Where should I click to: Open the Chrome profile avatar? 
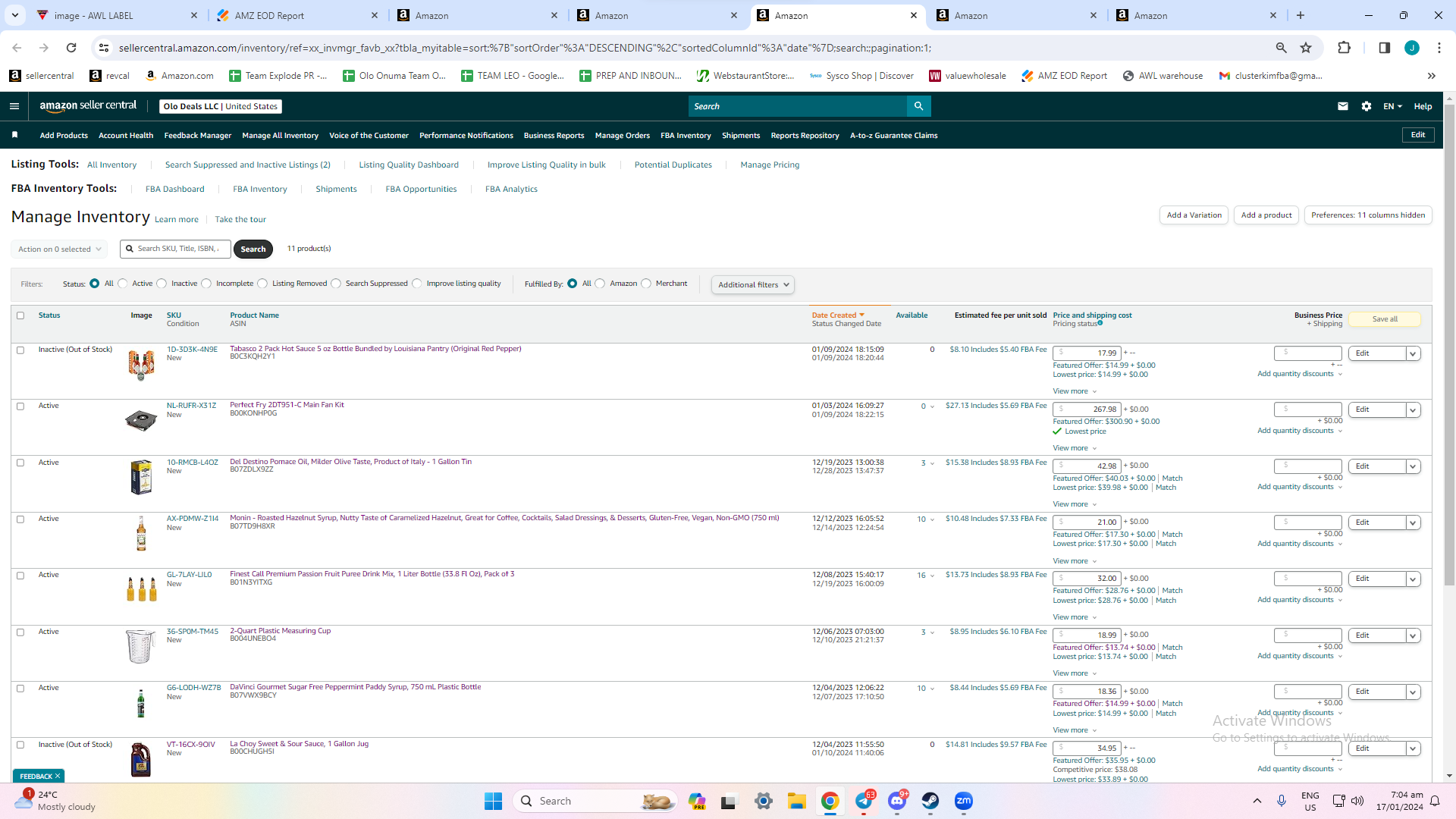1411,48
